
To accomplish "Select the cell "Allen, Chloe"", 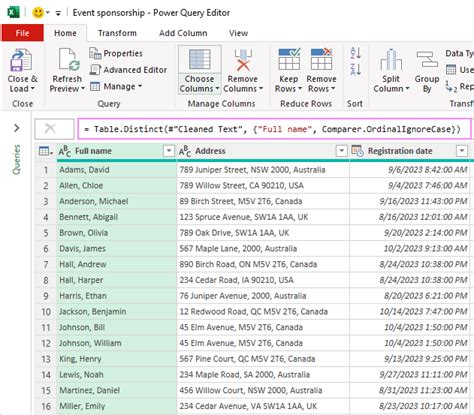I will coord(117,185).
